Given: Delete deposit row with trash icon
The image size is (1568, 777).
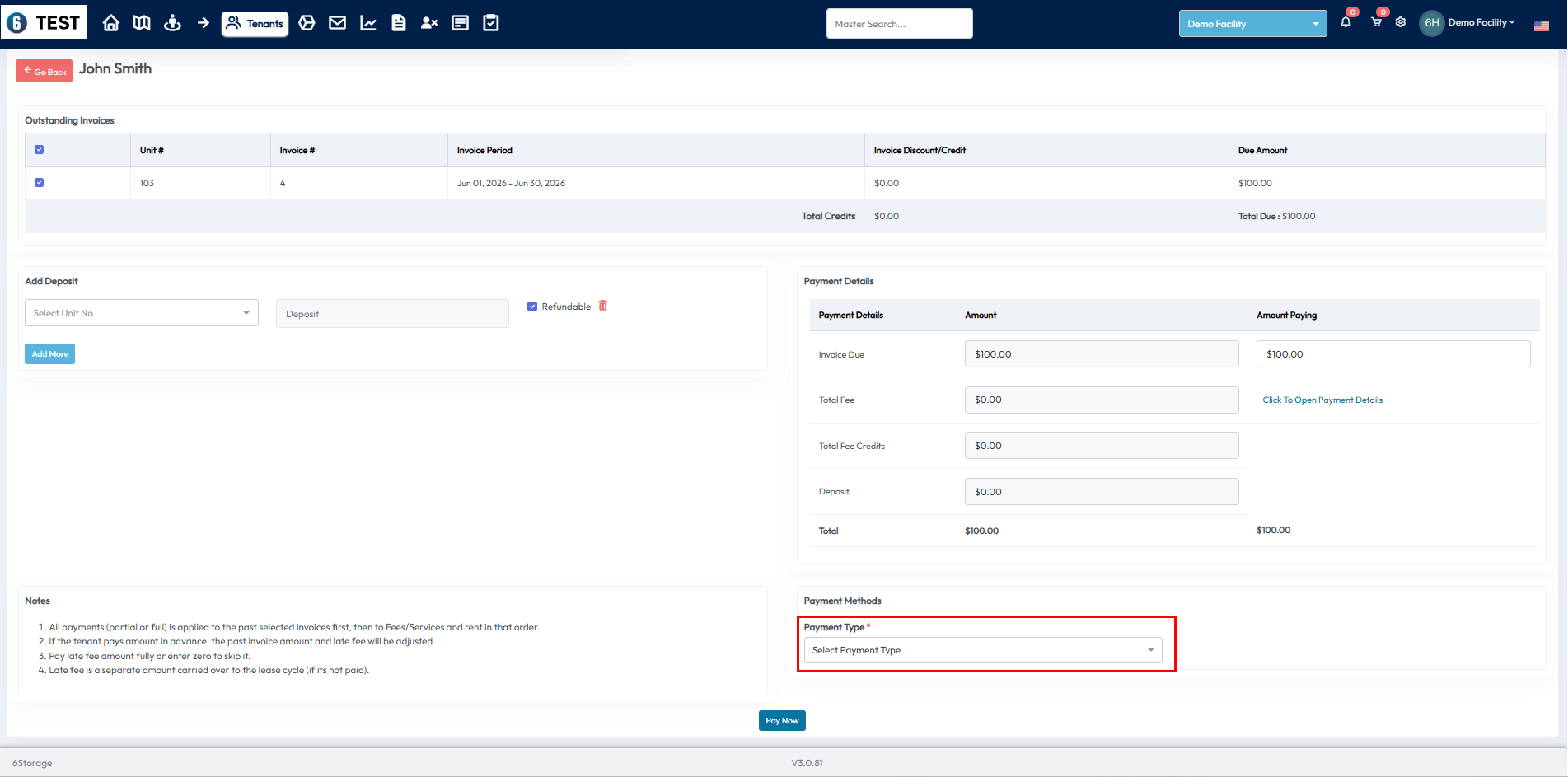Looking at the screenshot, I should [603, 306].
